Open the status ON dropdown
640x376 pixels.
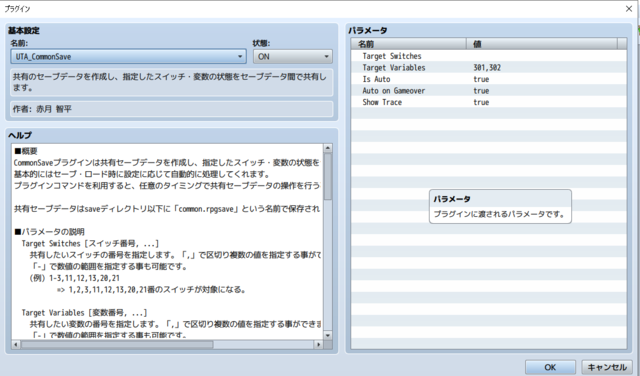pyautogui.click(x=293, y=56)
